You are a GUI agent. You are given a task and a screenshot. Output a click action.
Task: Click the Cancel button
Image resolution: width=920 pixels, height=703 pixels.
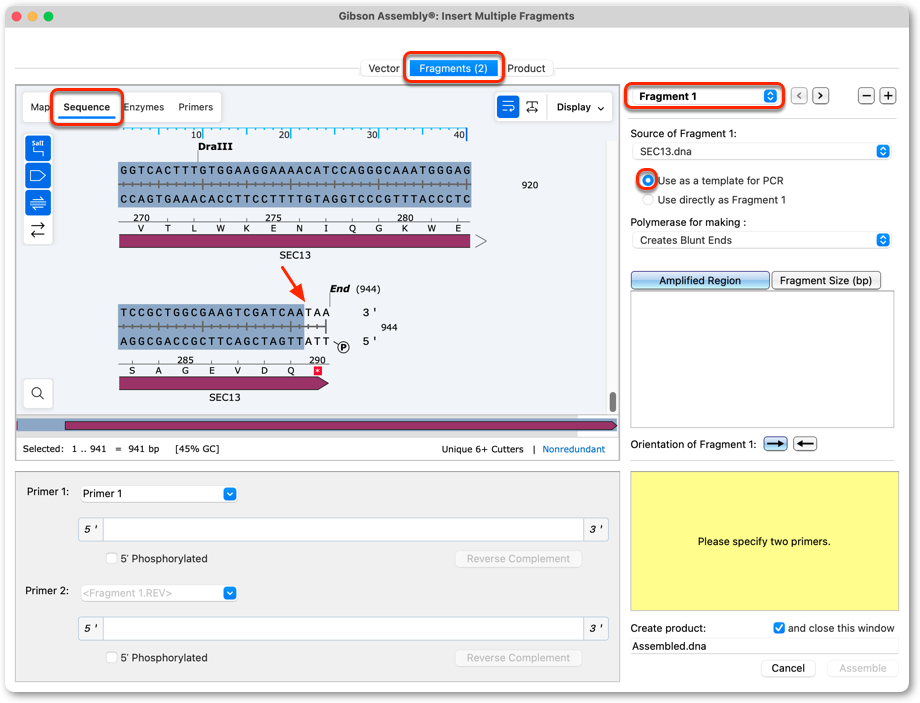click(x=788, y=668)
